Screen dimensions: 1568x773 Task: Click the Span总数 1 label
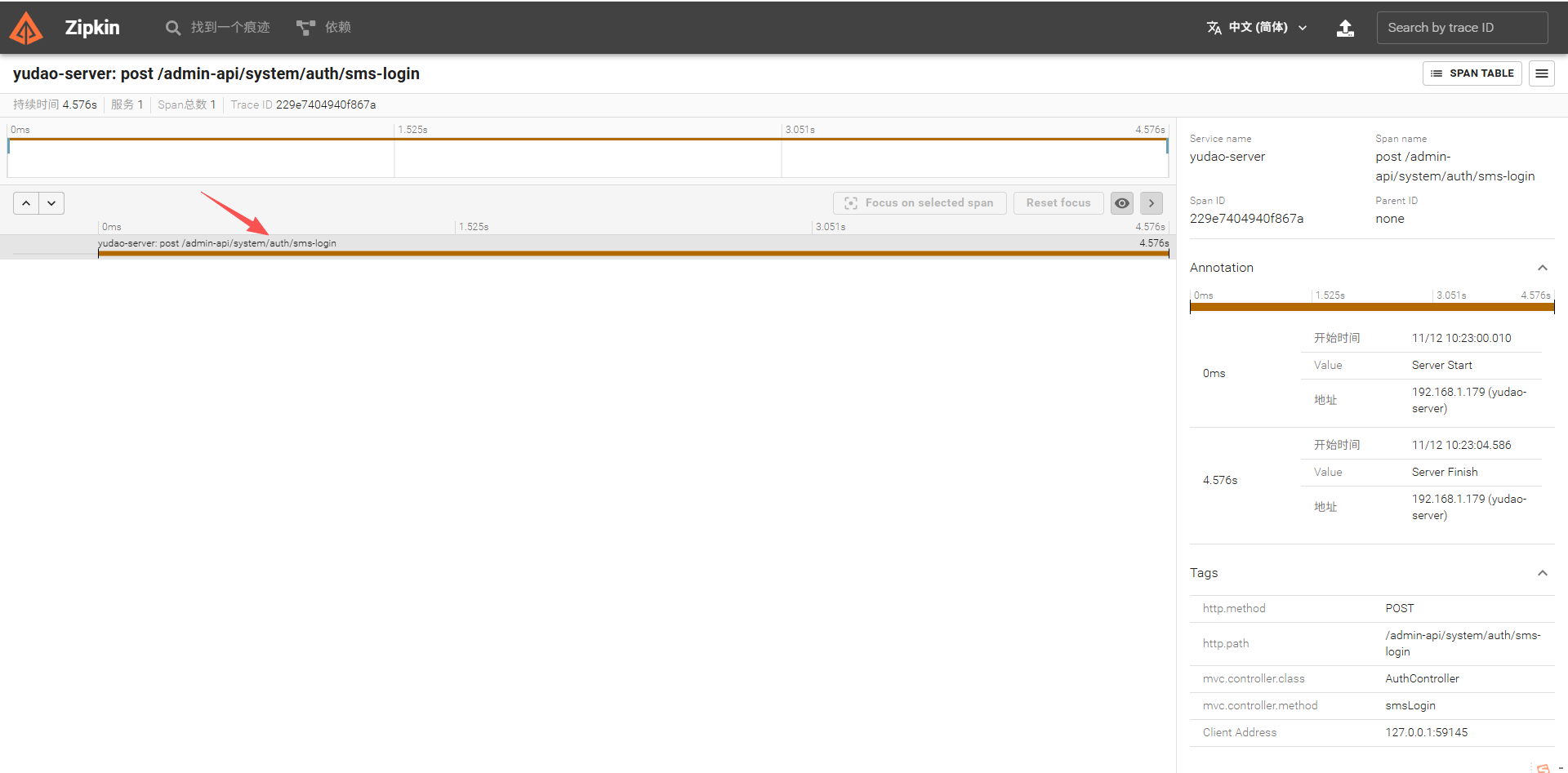click(x=187, y=104)
